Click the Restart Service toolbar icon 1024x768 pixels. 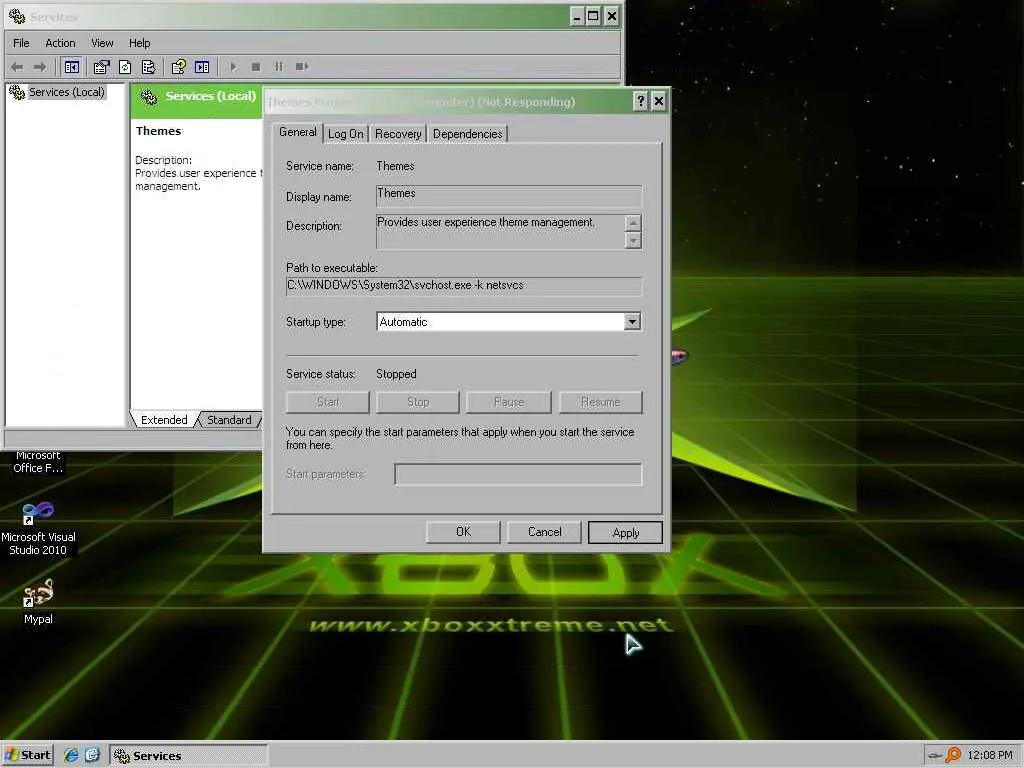point(301,67)
